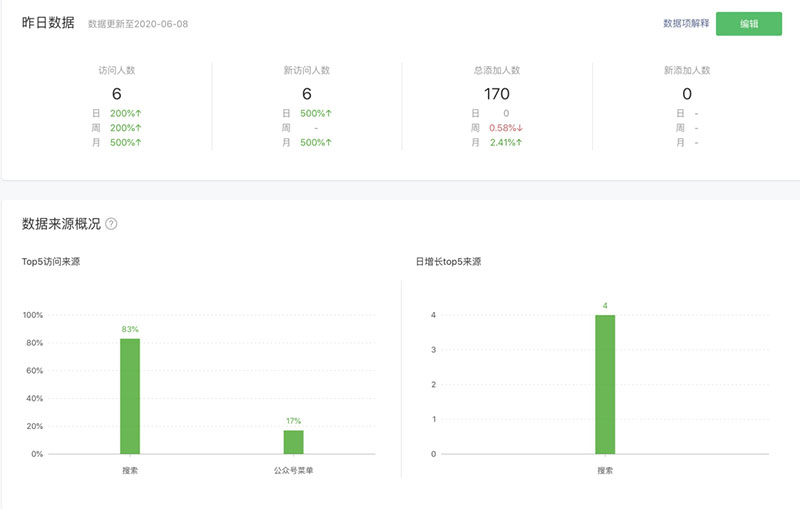Click 新访问人数 daily 500% increase indicator
The image size is (800, 509).
click(316, 114)
